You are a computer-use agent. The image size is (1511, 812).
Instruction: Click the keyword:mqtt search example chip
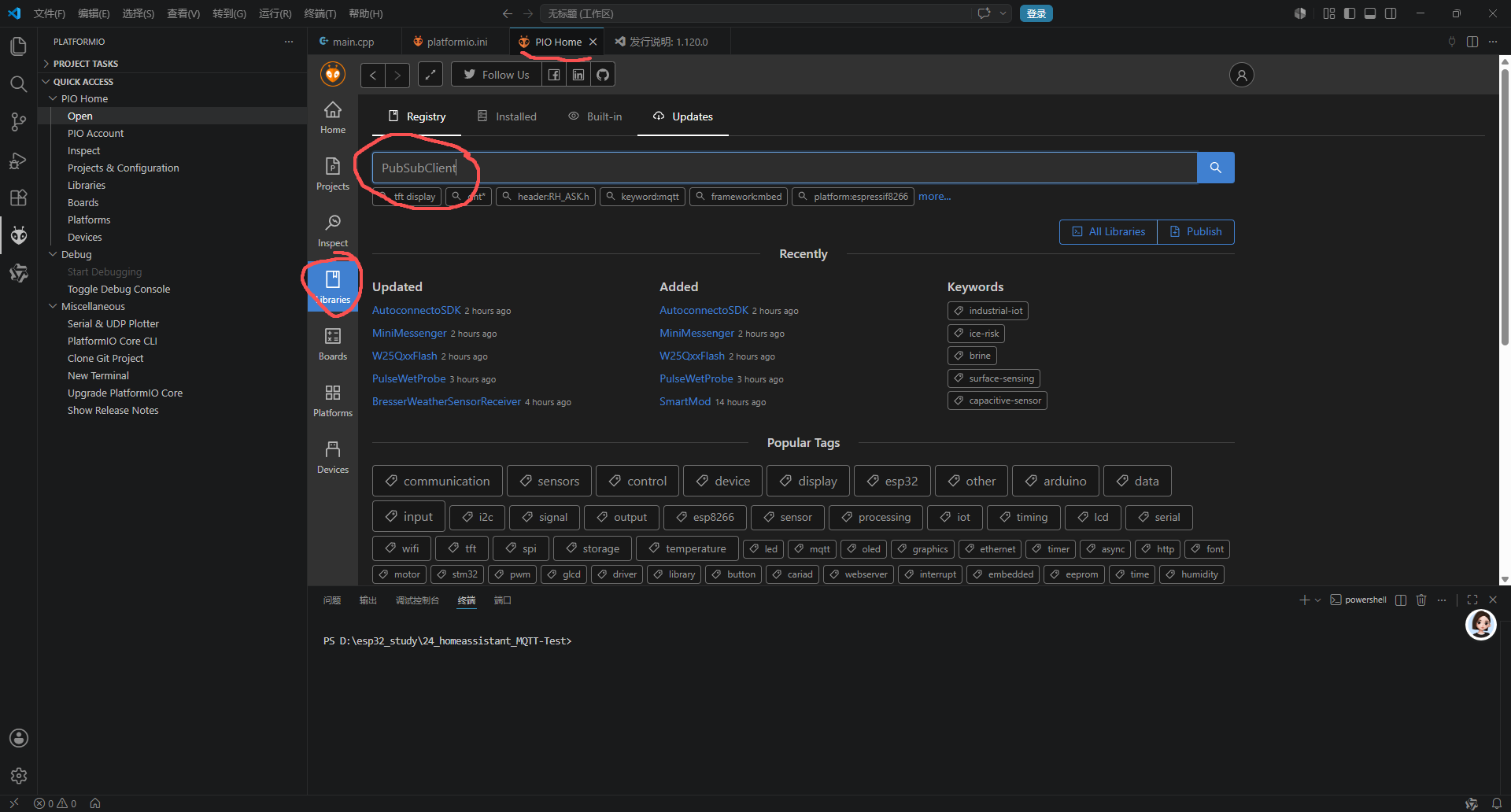pos(642,197)
